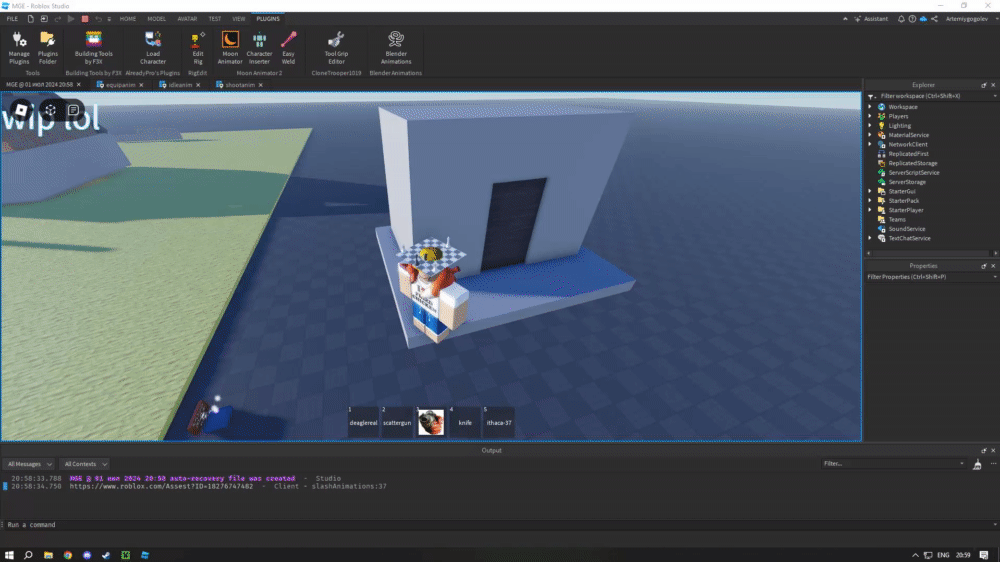Screen dimensions: 1000x562
Task: Expand the StarterPack tree node
Action: (x=870, y=200)
